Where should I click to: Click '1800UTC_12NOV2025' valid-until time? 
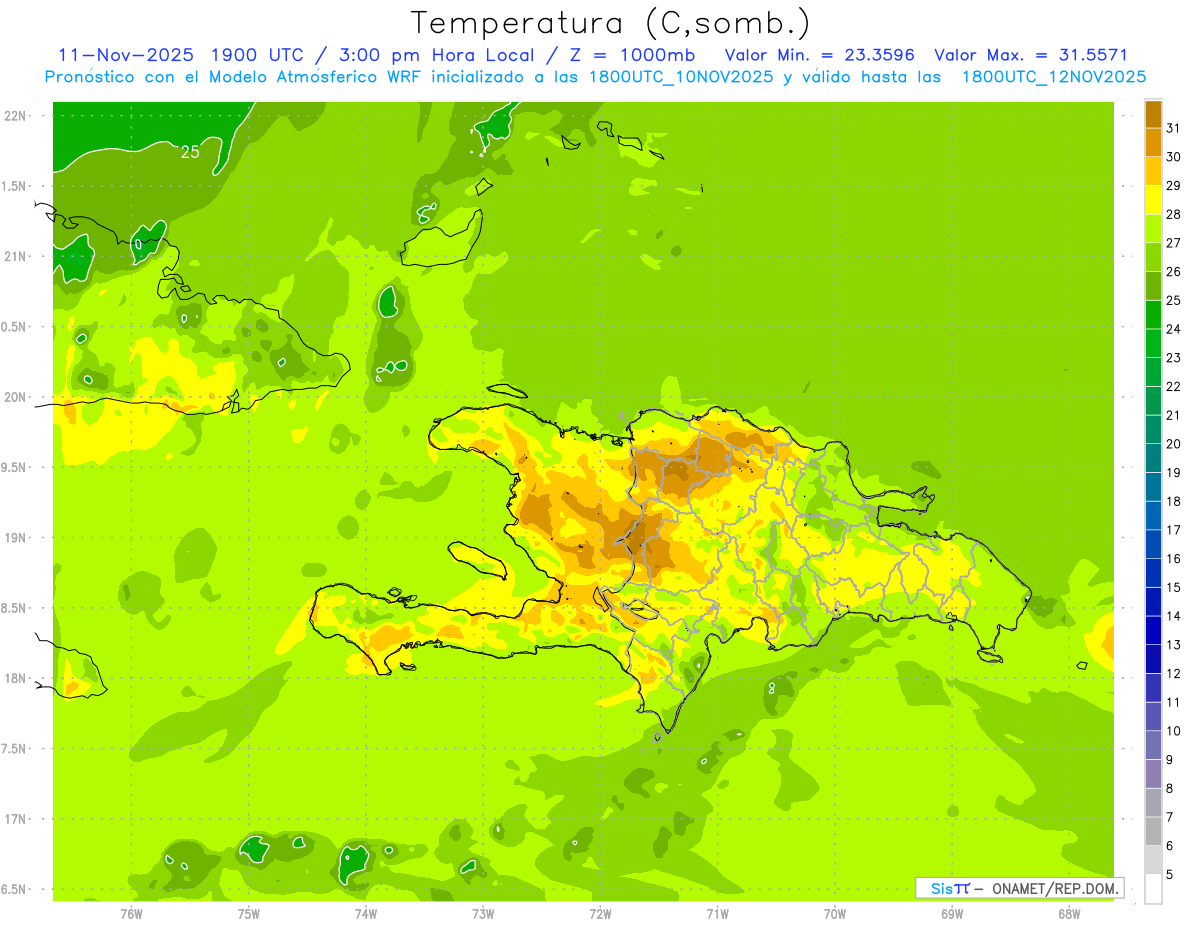click(x=1053, y=77)
